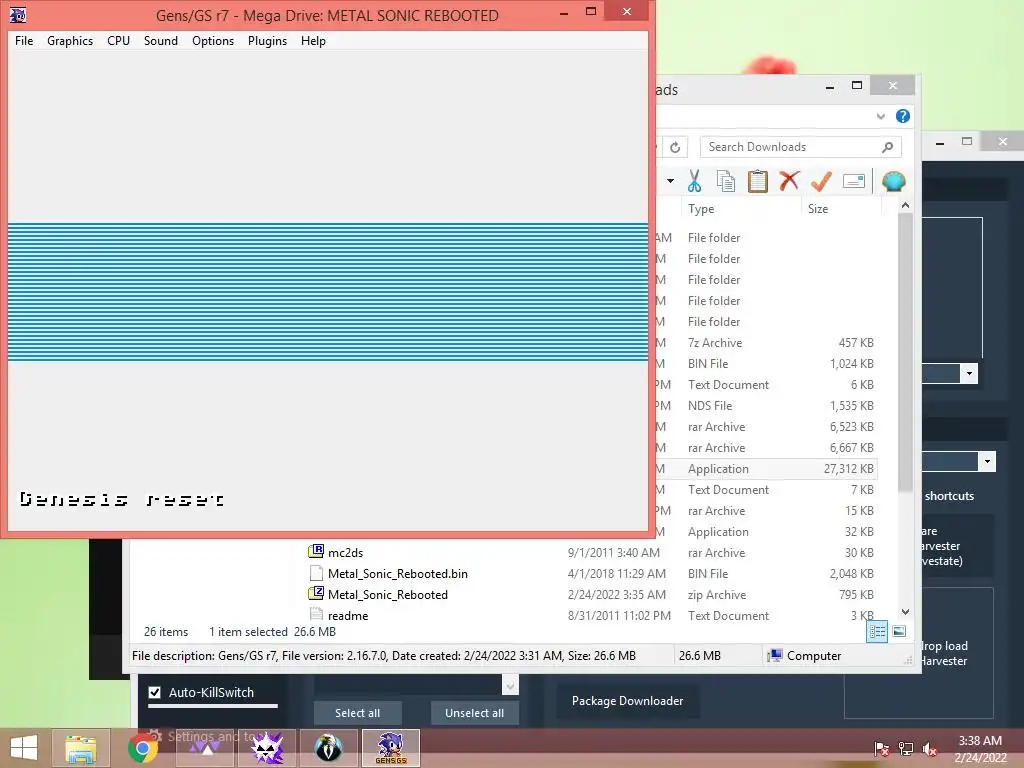Click the NDS File type entry
Image resolution: width=1024 pixels, height=768 pixels.
[710, 406]
